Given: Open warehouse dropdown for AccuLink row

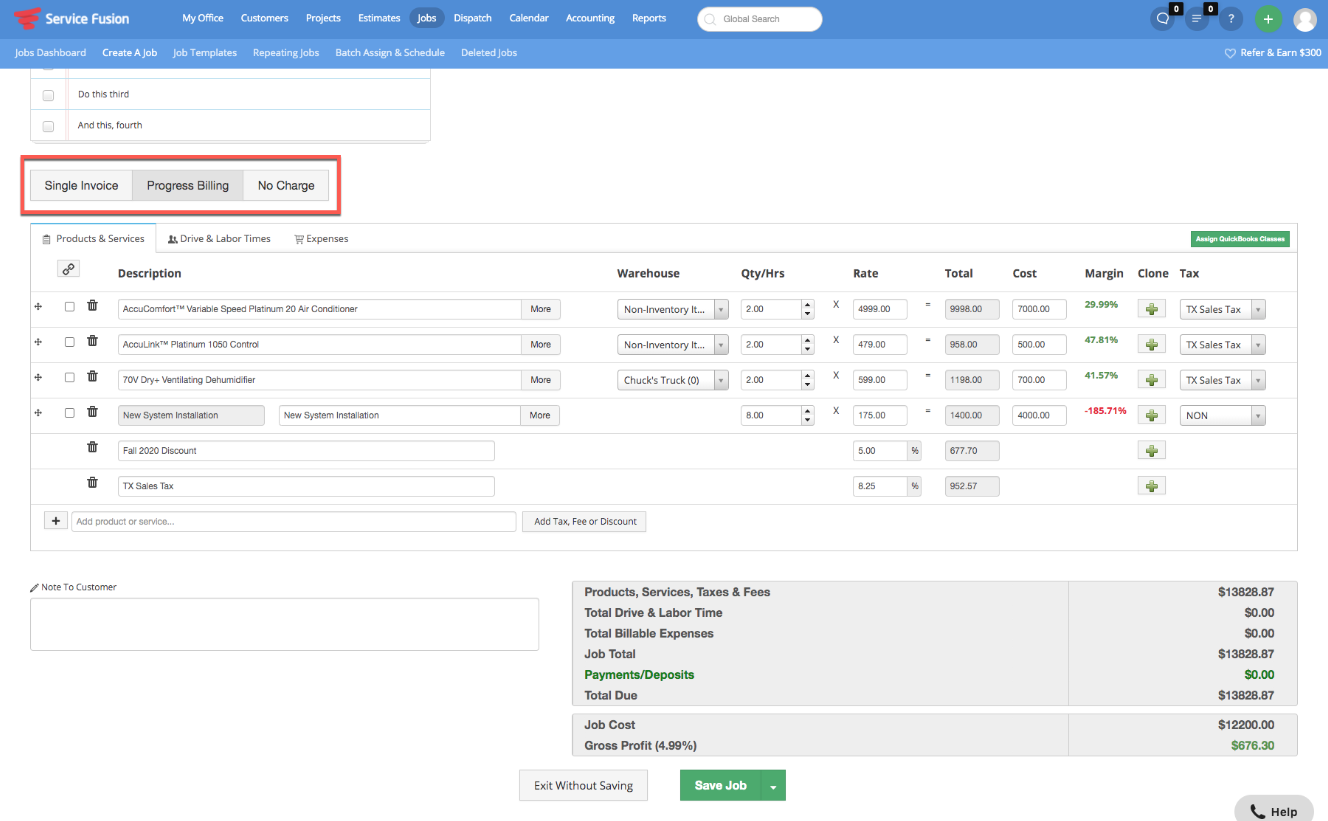Looking at the screenshot, I should 673,345.
